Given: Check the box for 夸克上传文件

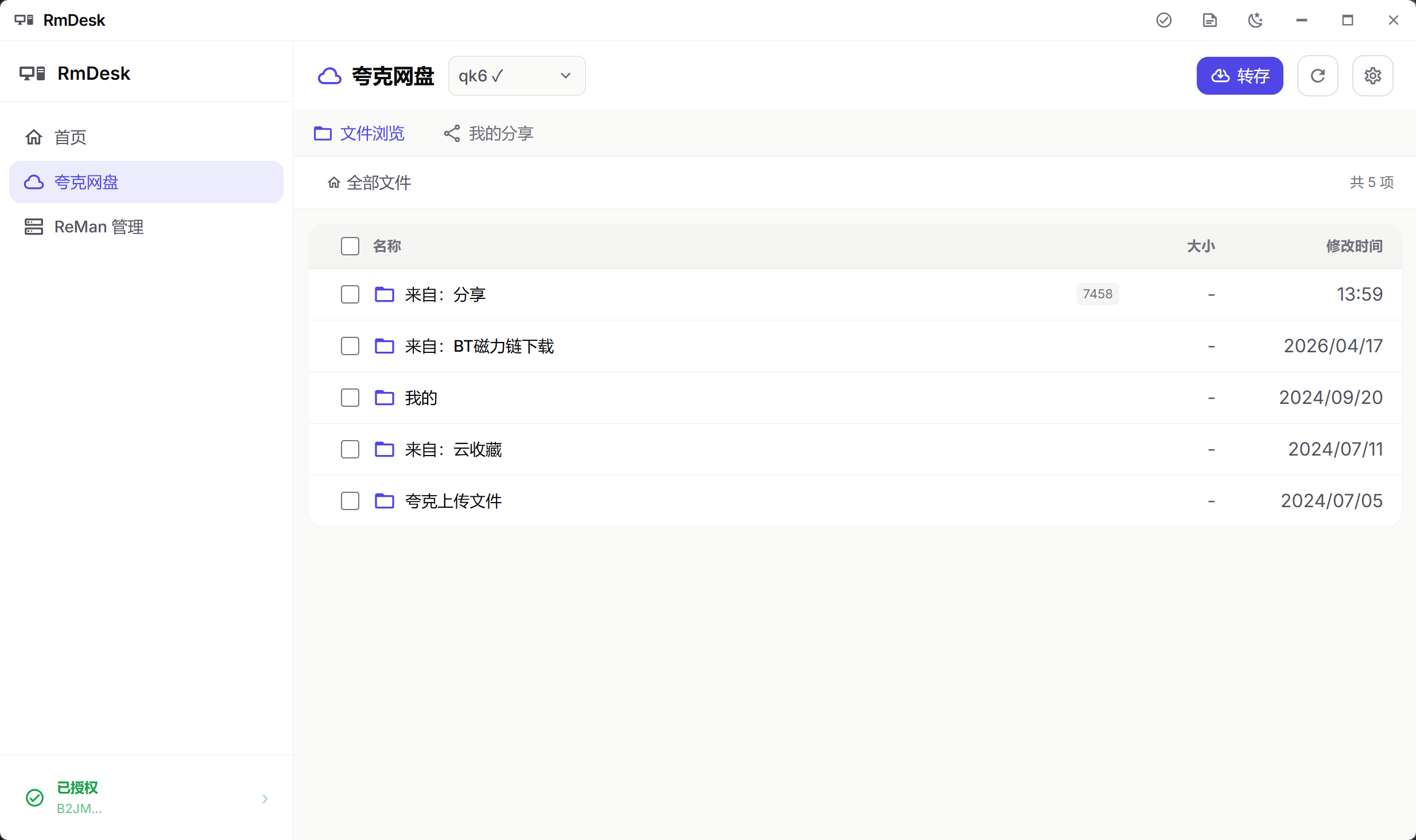Looking at the screenshot, I should tap(350, 501).
